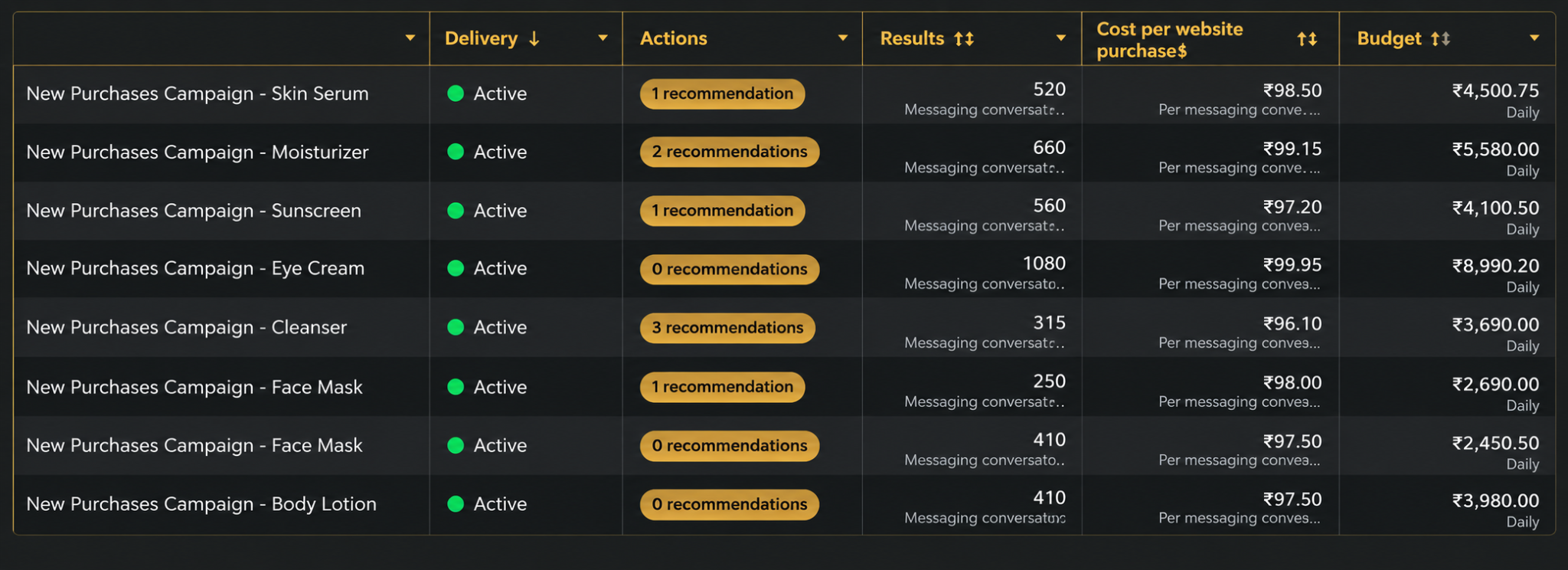Click the Results column header label
1568x570 pixels.
coord(912,38)
